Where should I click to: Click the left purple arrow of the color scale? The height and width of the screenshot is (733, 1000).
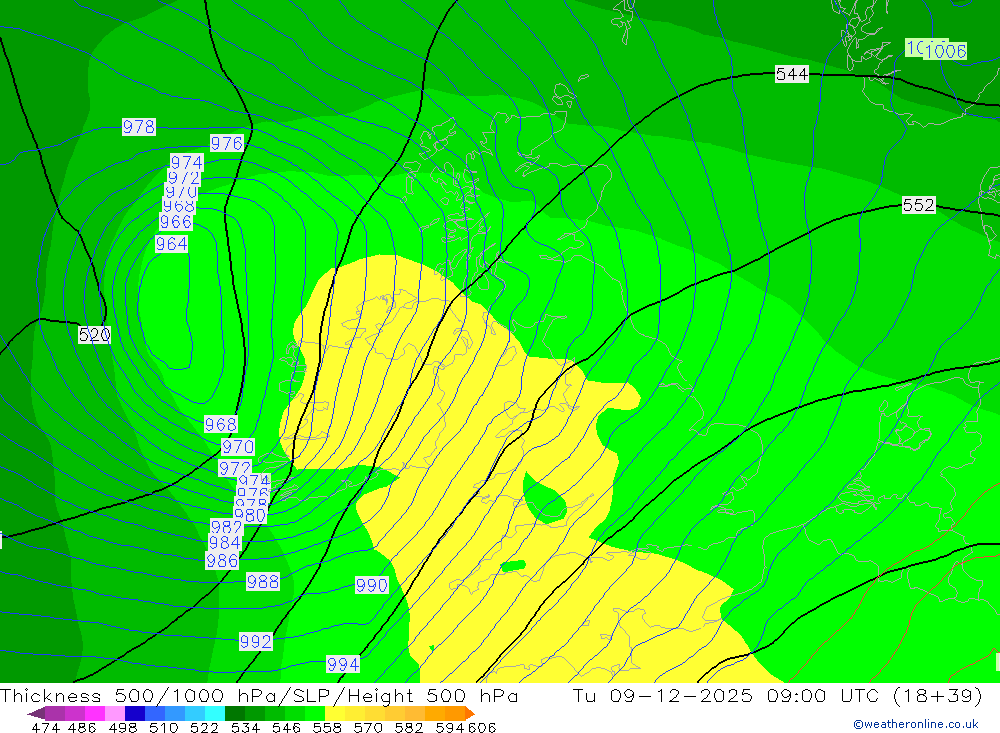pyautogui.click(x=36, y=713)
